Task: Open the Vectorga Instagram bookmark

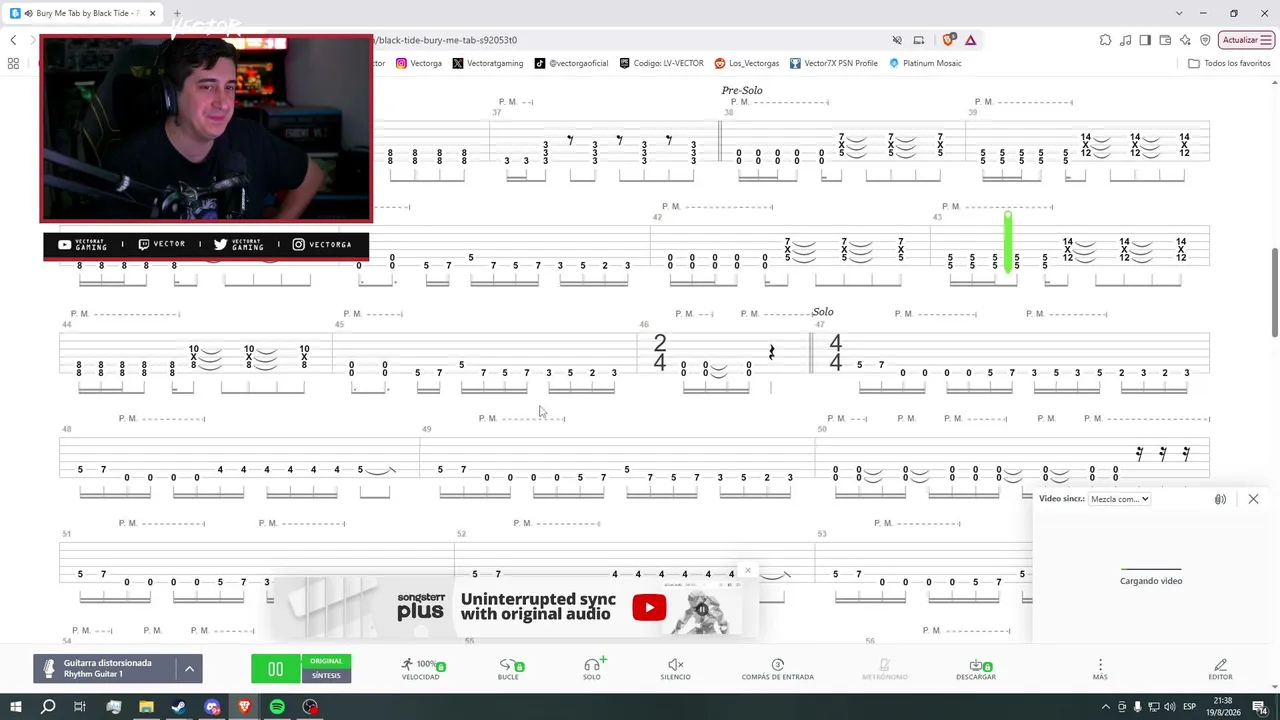Action: 419,63
